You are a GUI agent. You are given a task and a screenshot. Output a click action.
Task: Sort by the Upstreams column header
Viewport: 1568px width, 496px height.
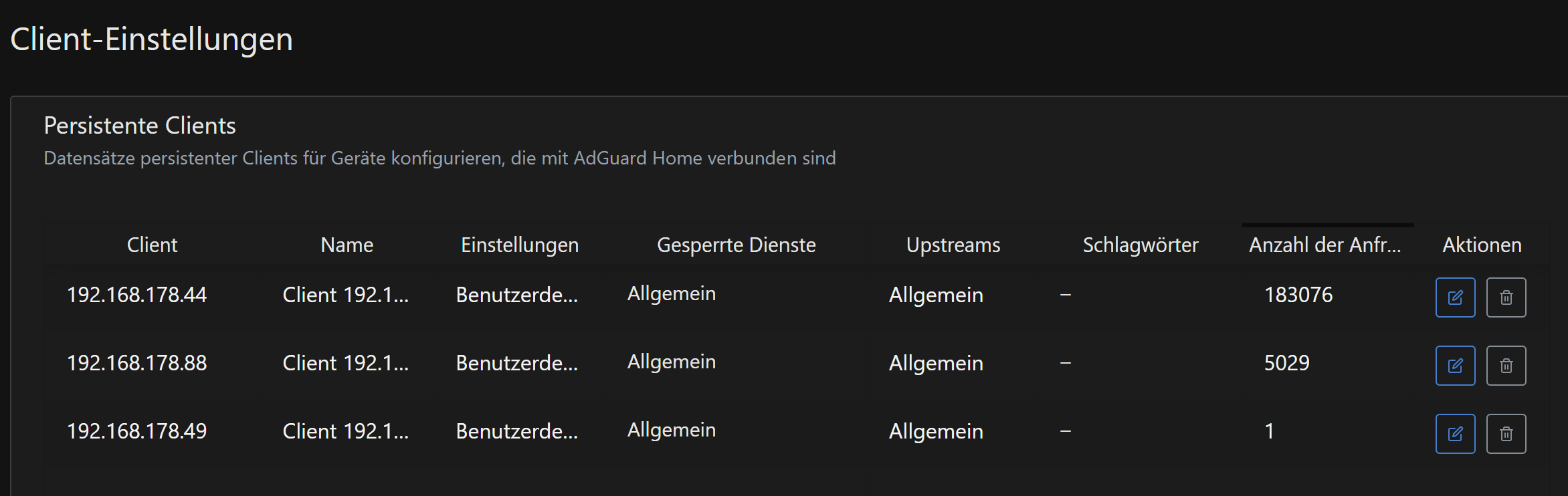tap(953, 245)
